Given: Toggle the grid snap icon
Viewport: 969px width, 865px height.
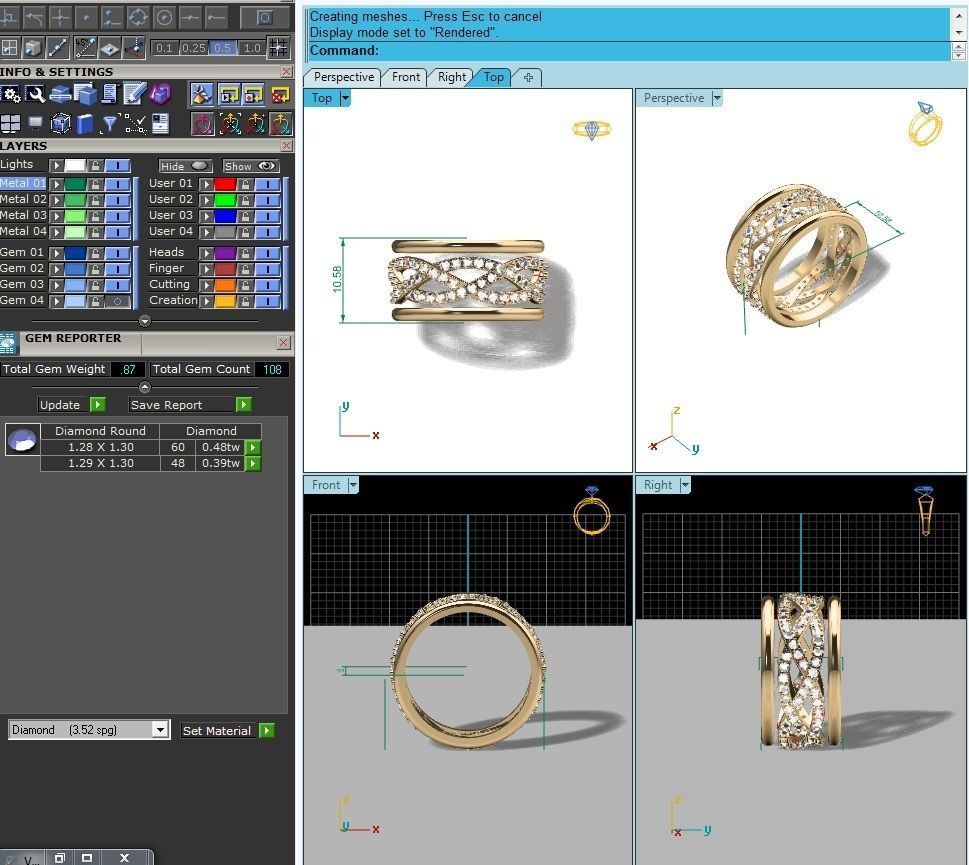Looking at the screenshot, I should 278,47.
